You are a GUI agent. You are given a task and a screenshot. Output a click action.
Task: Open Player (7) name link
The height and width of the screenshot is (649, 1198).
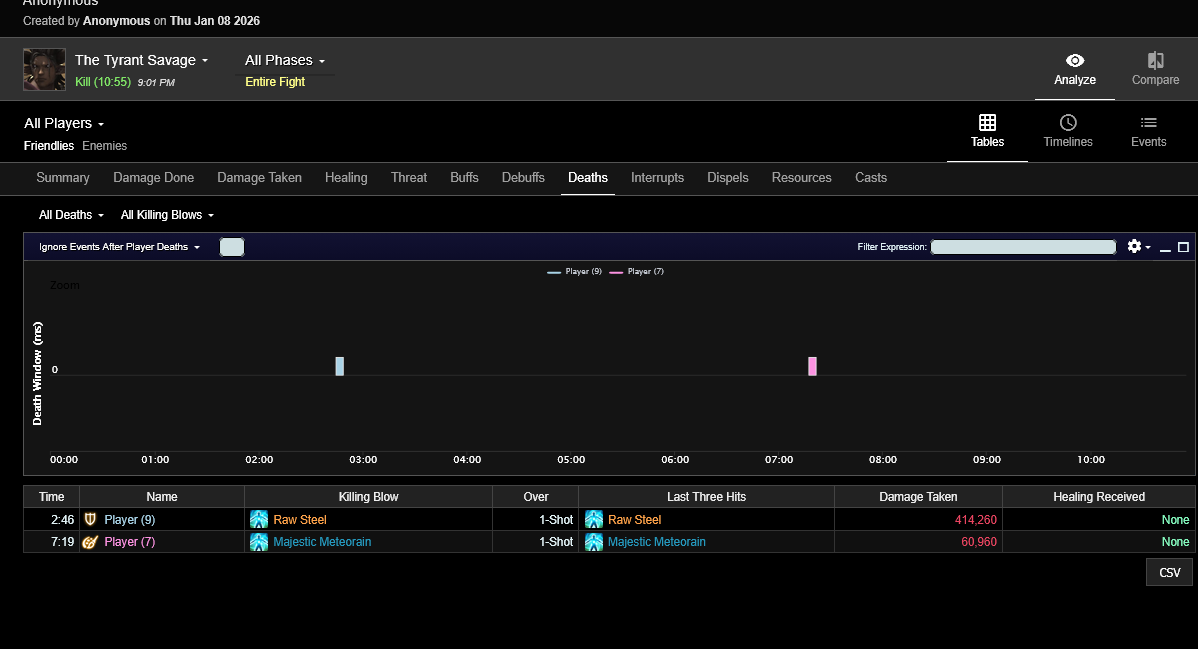pos(130,542)
